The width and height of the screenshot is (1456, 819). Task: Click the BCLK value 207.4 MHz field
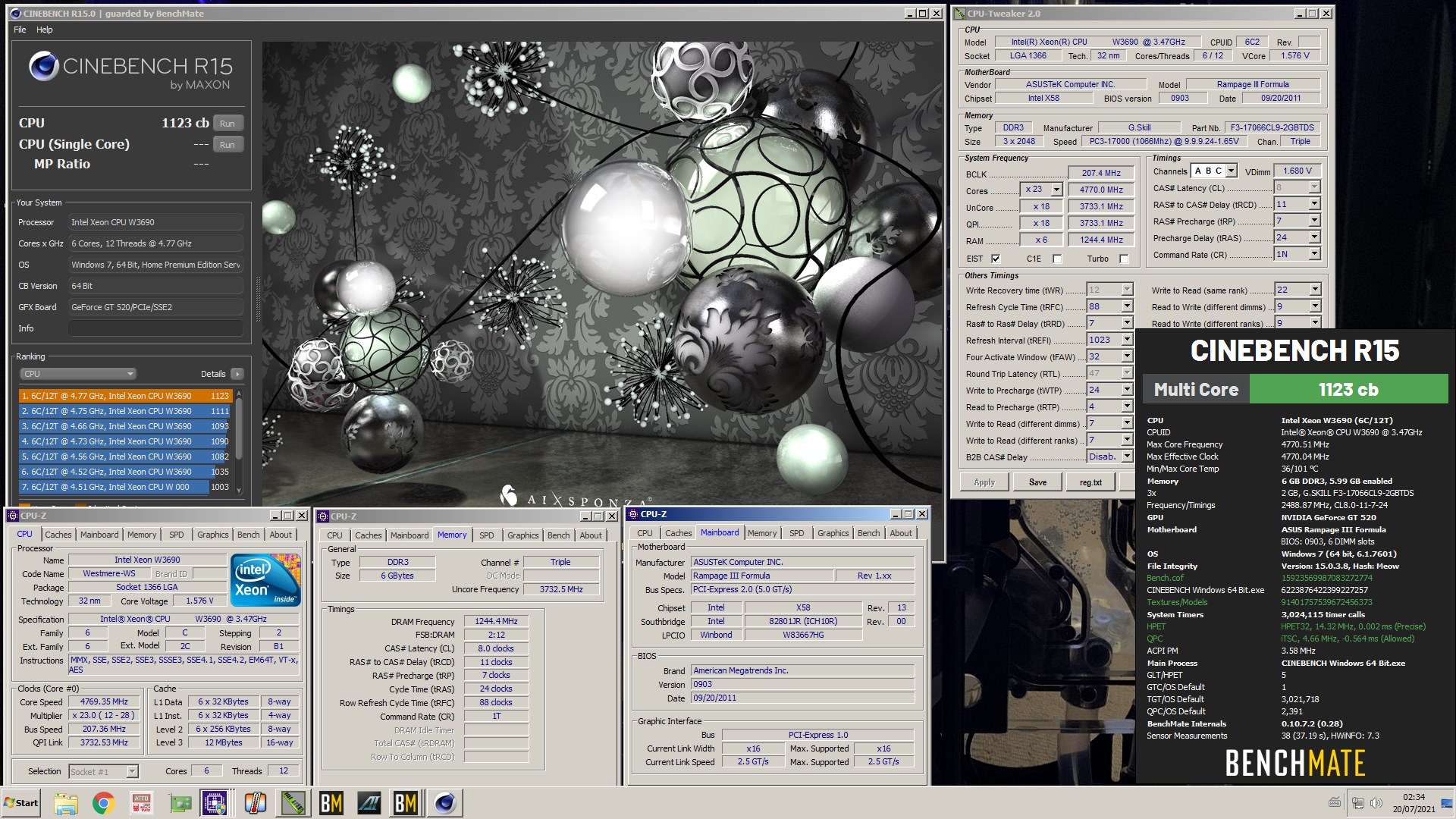point(1101,173)
